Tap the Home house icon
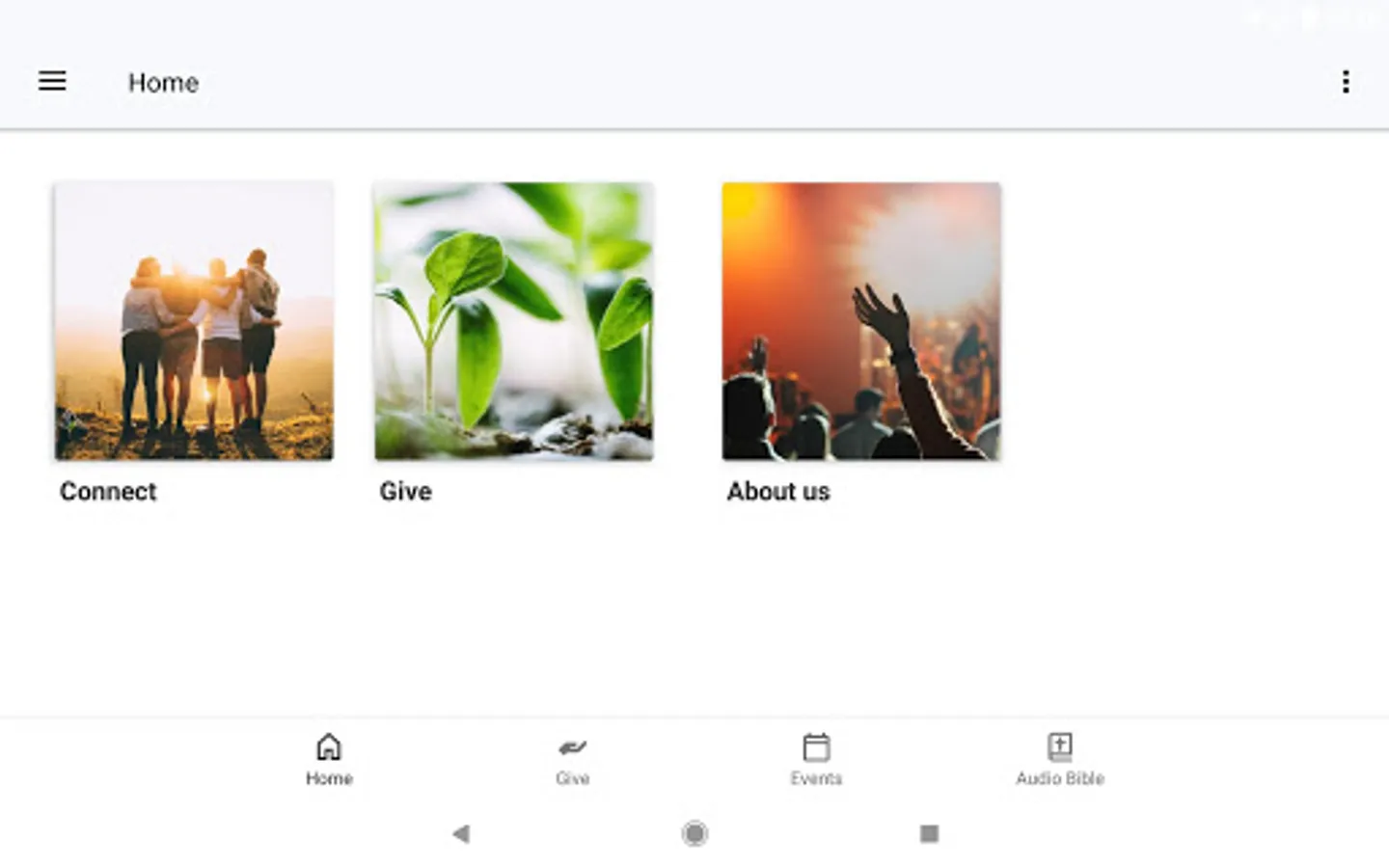Image resolution: width=1389 pixels, height=868 pixels. click(329, 746)
